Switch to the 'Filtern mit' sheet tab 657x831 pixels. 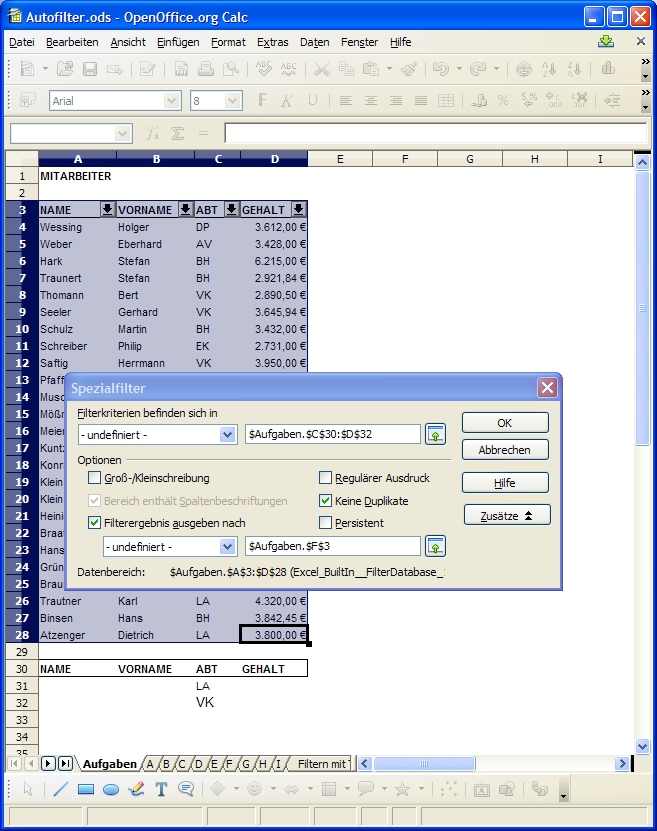coord(322,764)
